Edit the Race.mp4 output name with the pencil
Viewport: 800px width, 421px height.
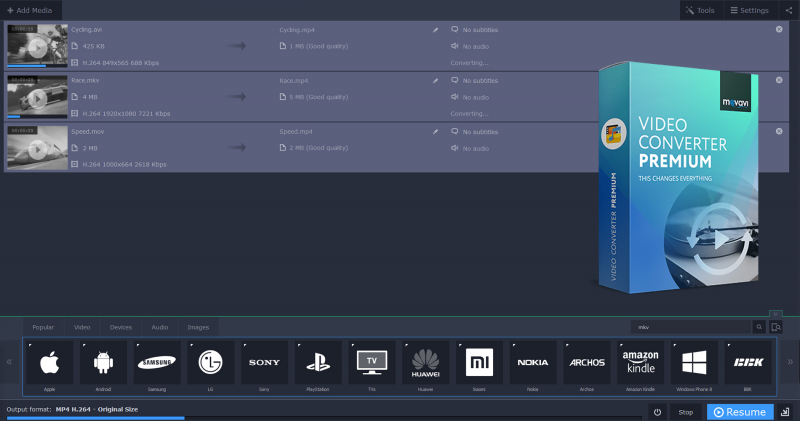point(435,81)
